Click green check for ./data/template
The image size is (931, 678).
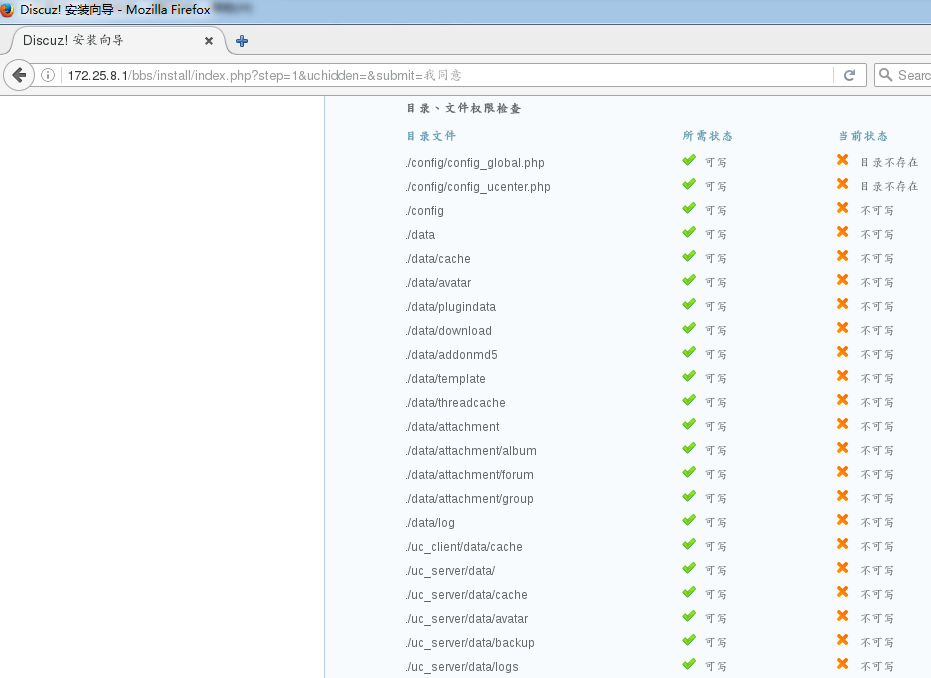689,376
